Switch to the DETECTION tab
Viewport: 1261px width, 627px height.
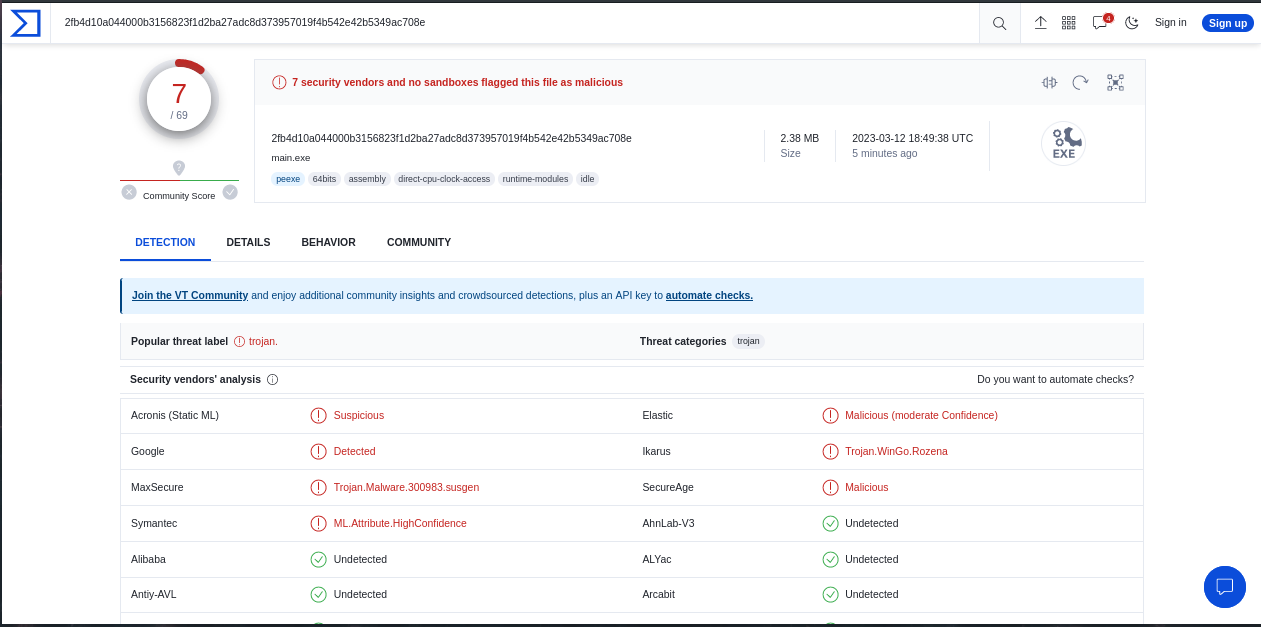point(165,242)
